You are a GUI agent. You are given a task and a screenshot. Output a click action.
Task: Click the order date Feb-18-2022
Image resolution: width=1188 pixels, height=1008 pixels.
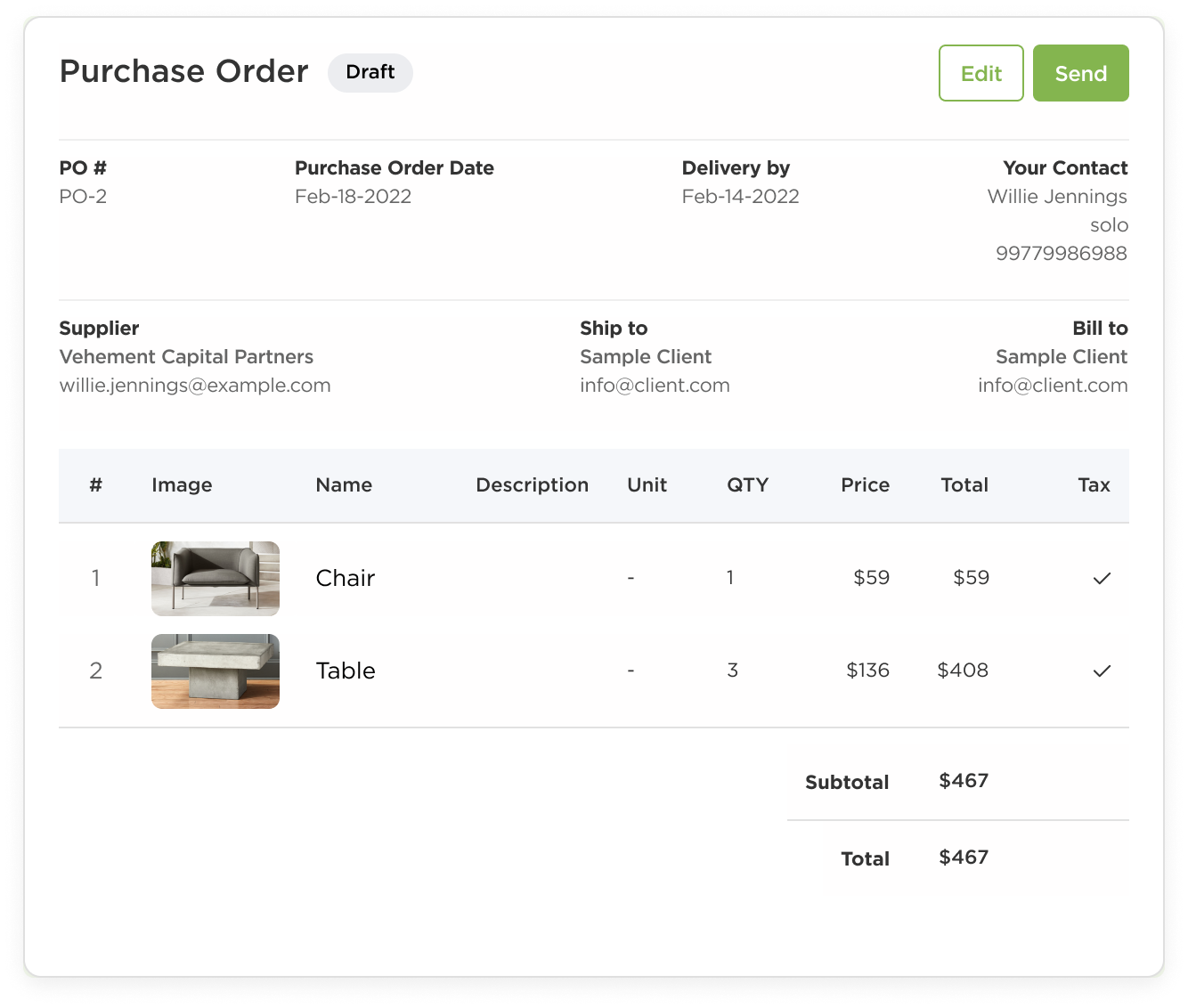point(353,196)
